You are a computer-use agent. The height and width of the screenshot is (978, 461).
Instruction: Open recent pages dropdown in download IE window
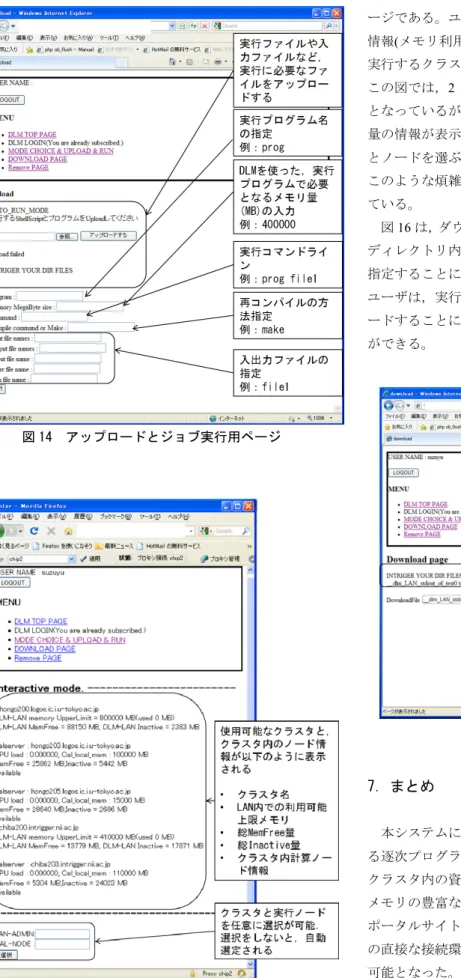click(407, 404)
